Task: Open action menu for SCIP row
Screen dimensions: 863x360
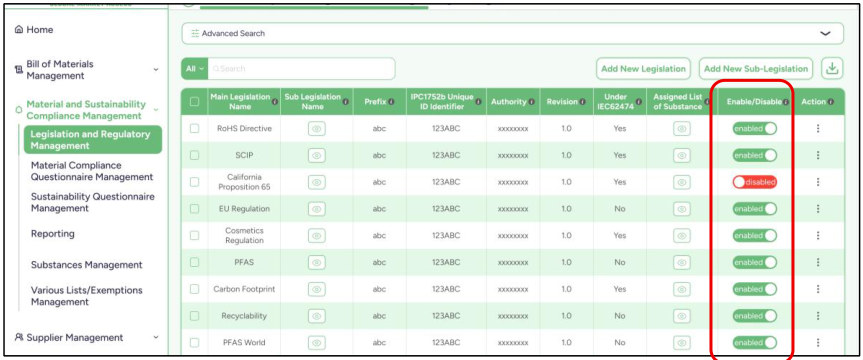Action: [x=818, y=155]
